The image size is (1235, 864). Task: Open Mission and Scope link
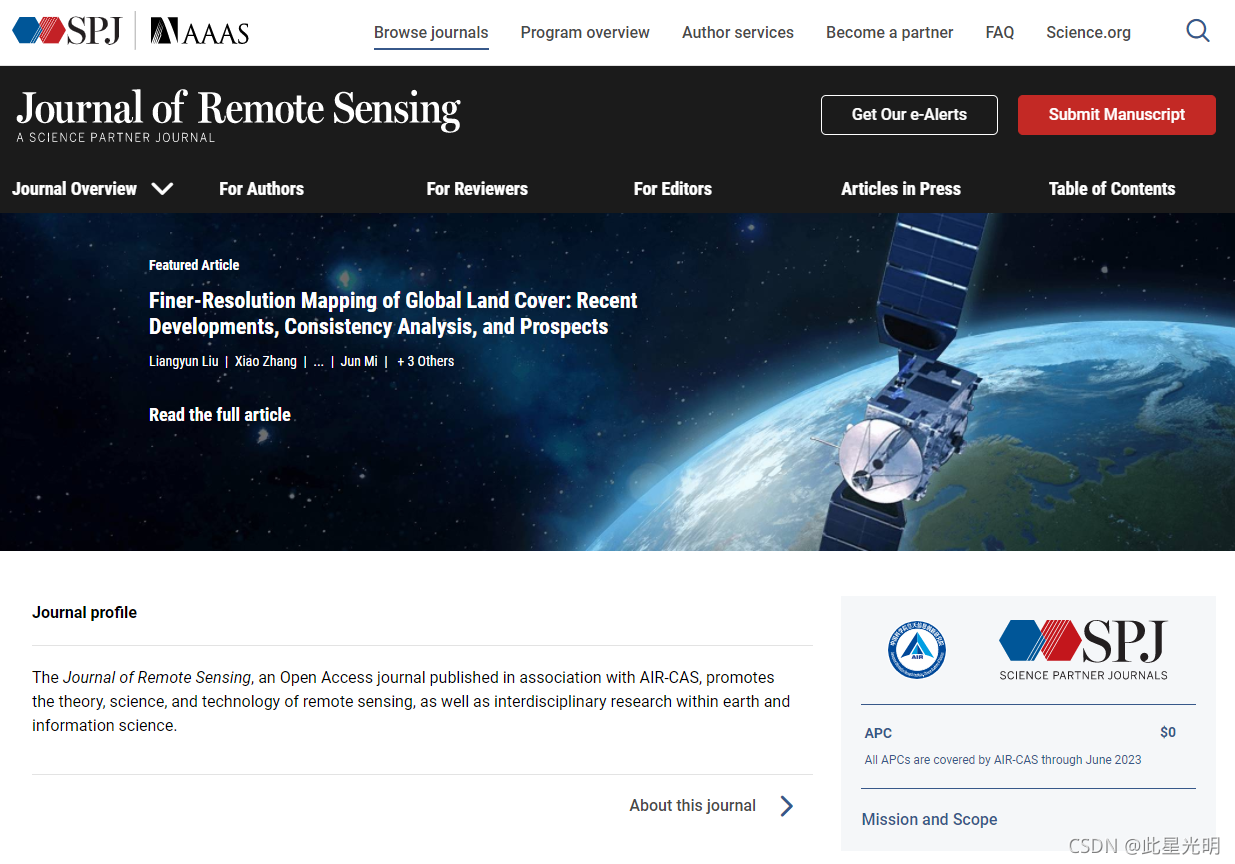coord(930,819)
